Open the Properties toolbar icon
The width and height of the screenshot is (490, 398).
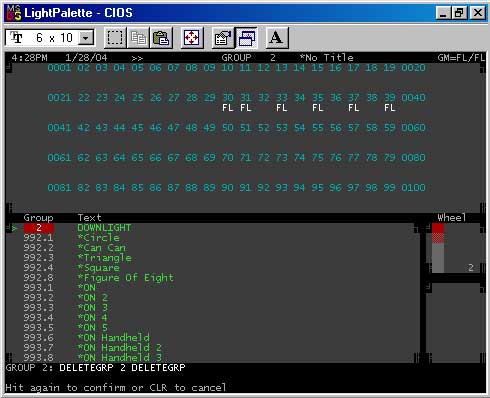[x=223, y=38]
